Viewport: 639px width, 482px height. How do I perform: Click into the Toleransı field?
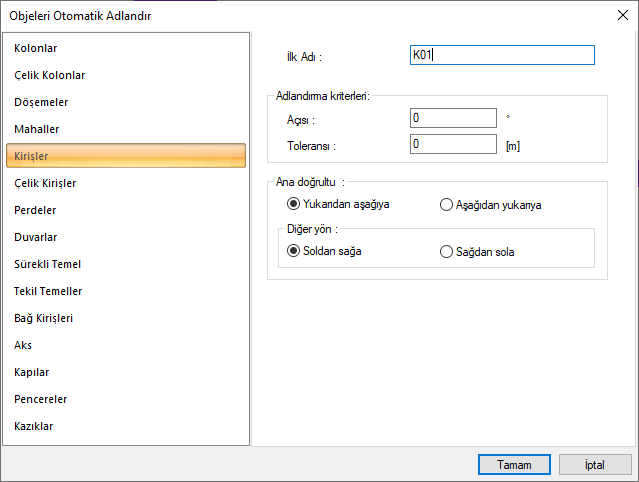click(x=453, y=144)
